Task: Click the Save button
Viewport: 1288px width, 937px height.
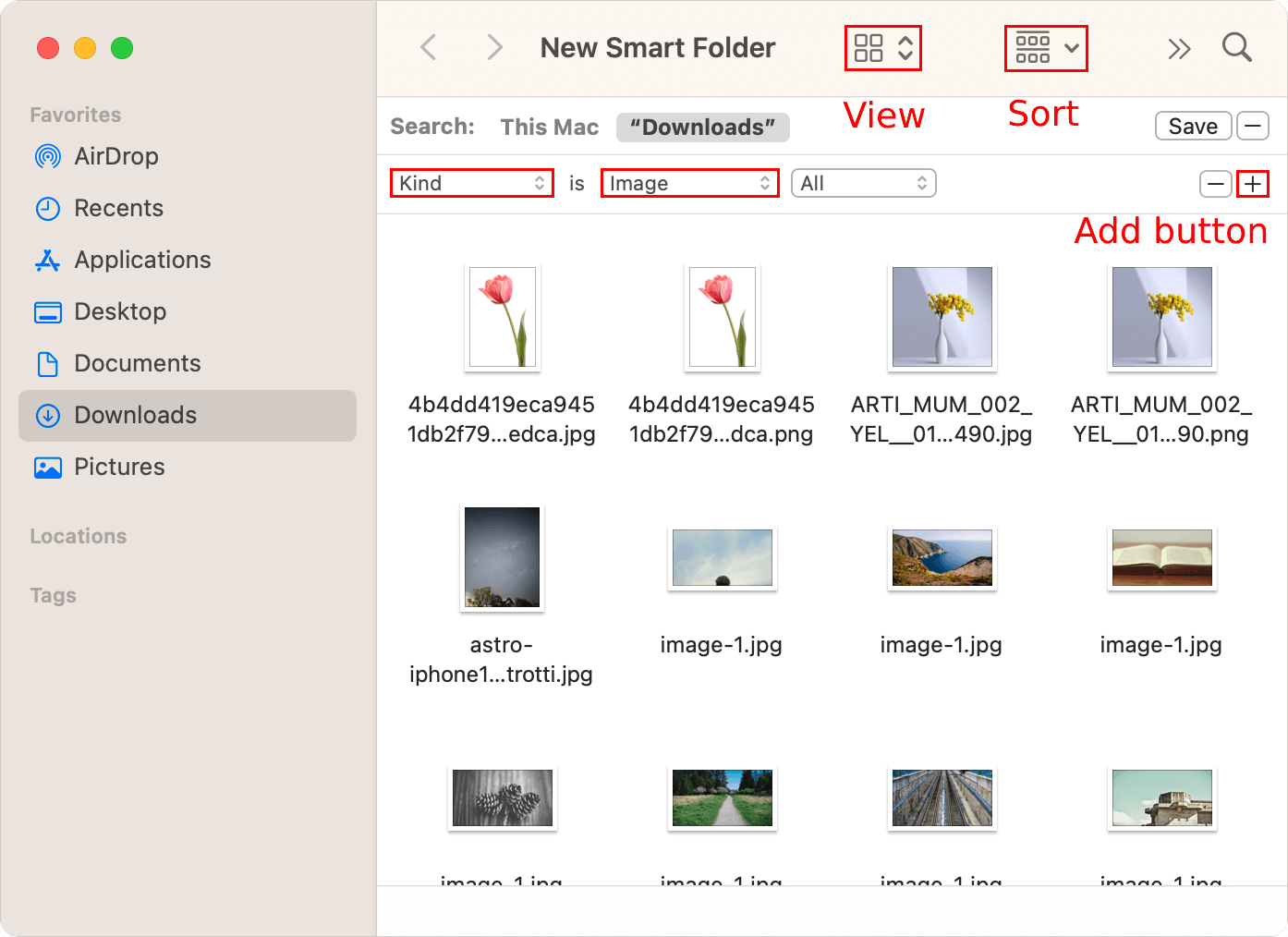Action: pos(1193,126)
